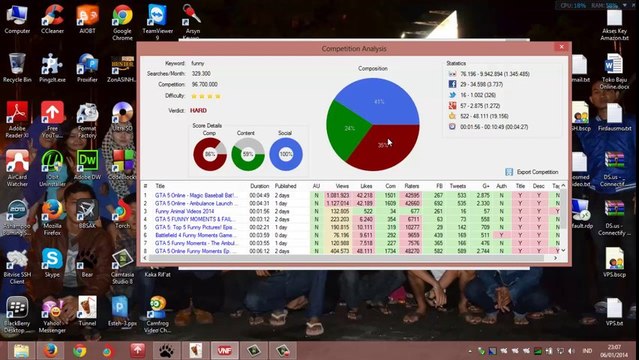
Task: Sort table by Title column header
Action: (x=160, y=186)
